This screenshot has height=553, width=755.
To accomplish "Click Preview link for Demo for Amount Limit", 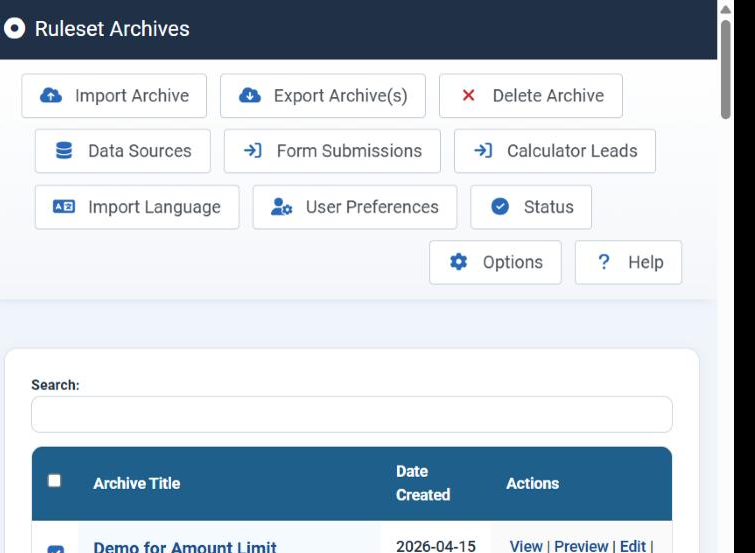I will pyautogui.click(x=581, y=546).
